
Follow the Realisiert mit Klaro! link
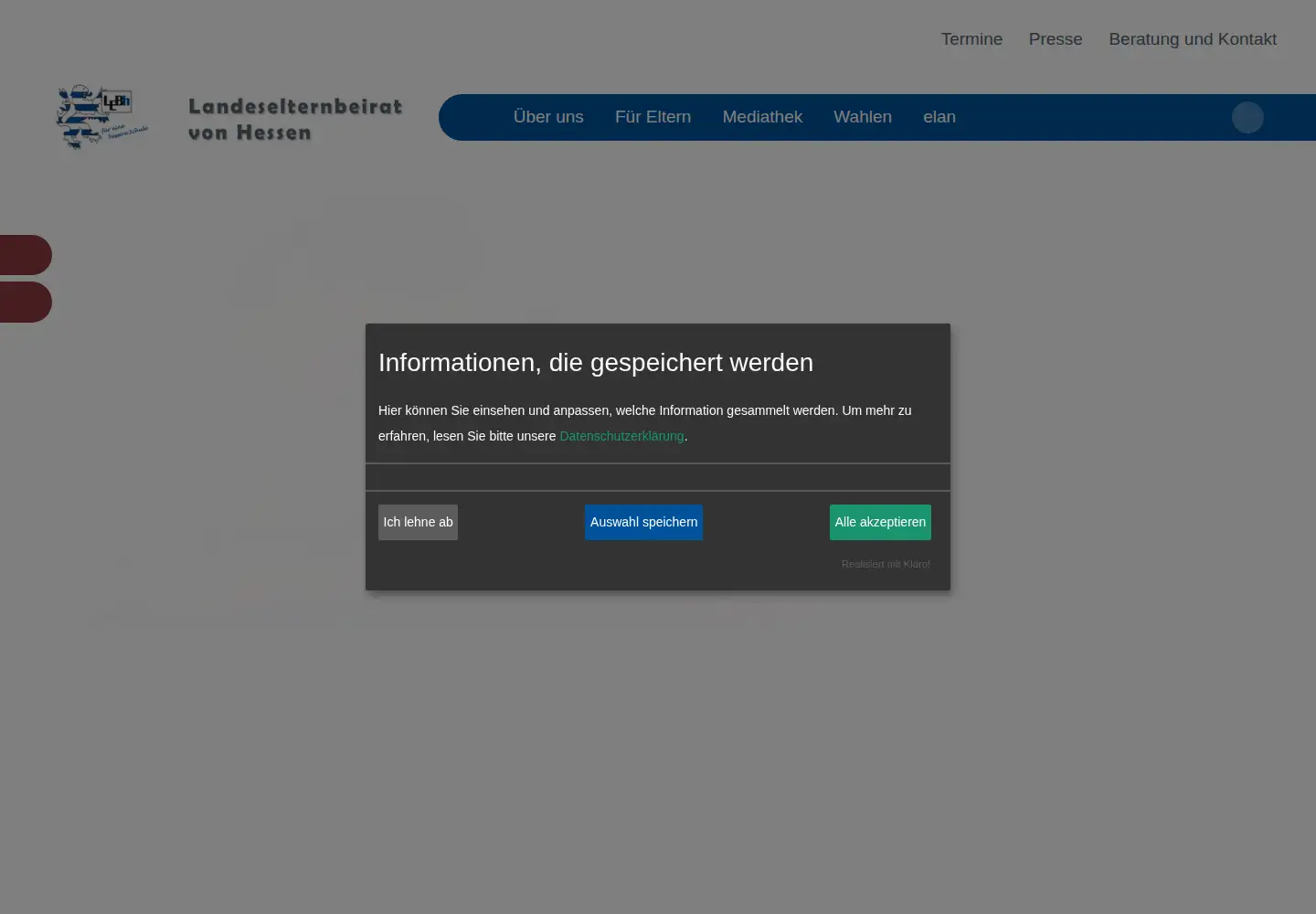coord(886,564)
